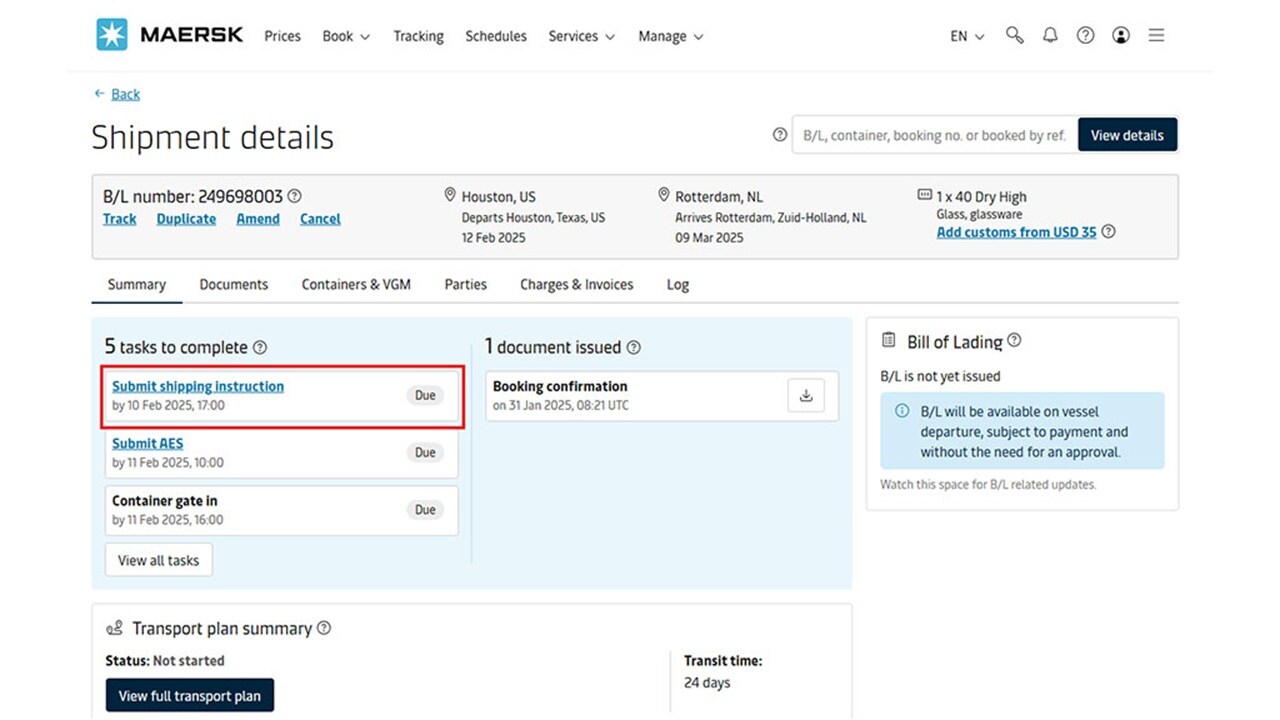Open the search magnifier icon
This screenshot has height=720, width=1280.
pos(1014,35)
